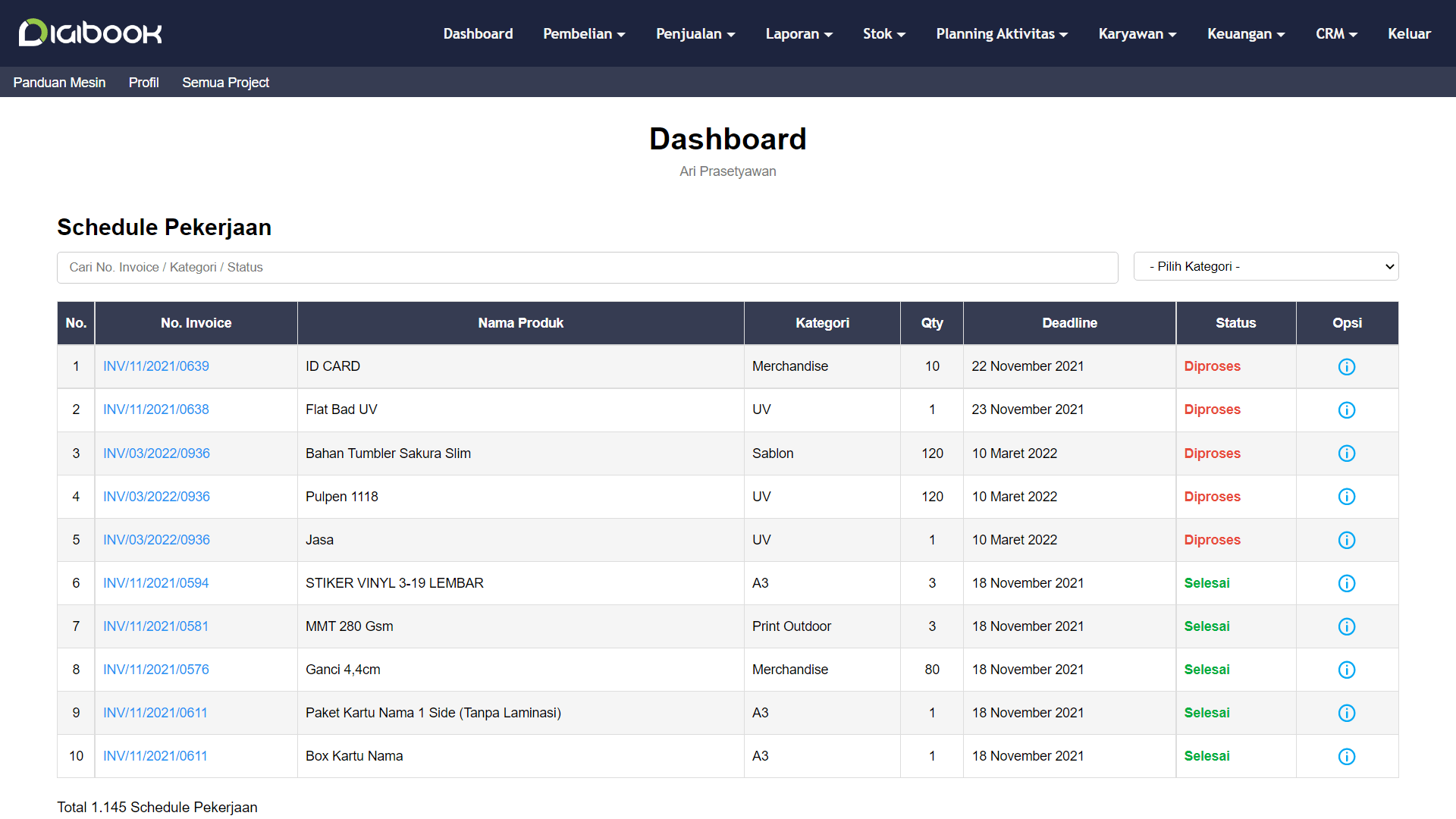Open the Pilih Kategori dropdown
The height and width of the screenshot is (819, 1456).
[x=1266, y=266]
